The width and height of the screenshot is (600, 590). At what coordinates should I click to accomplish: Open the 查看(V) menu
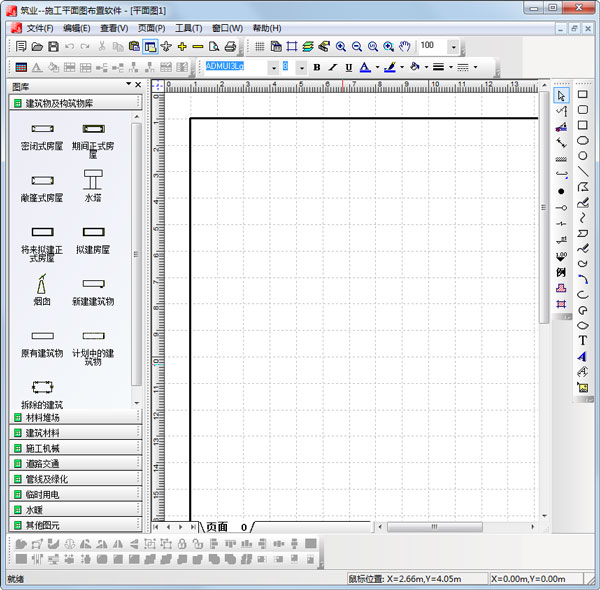114,28
